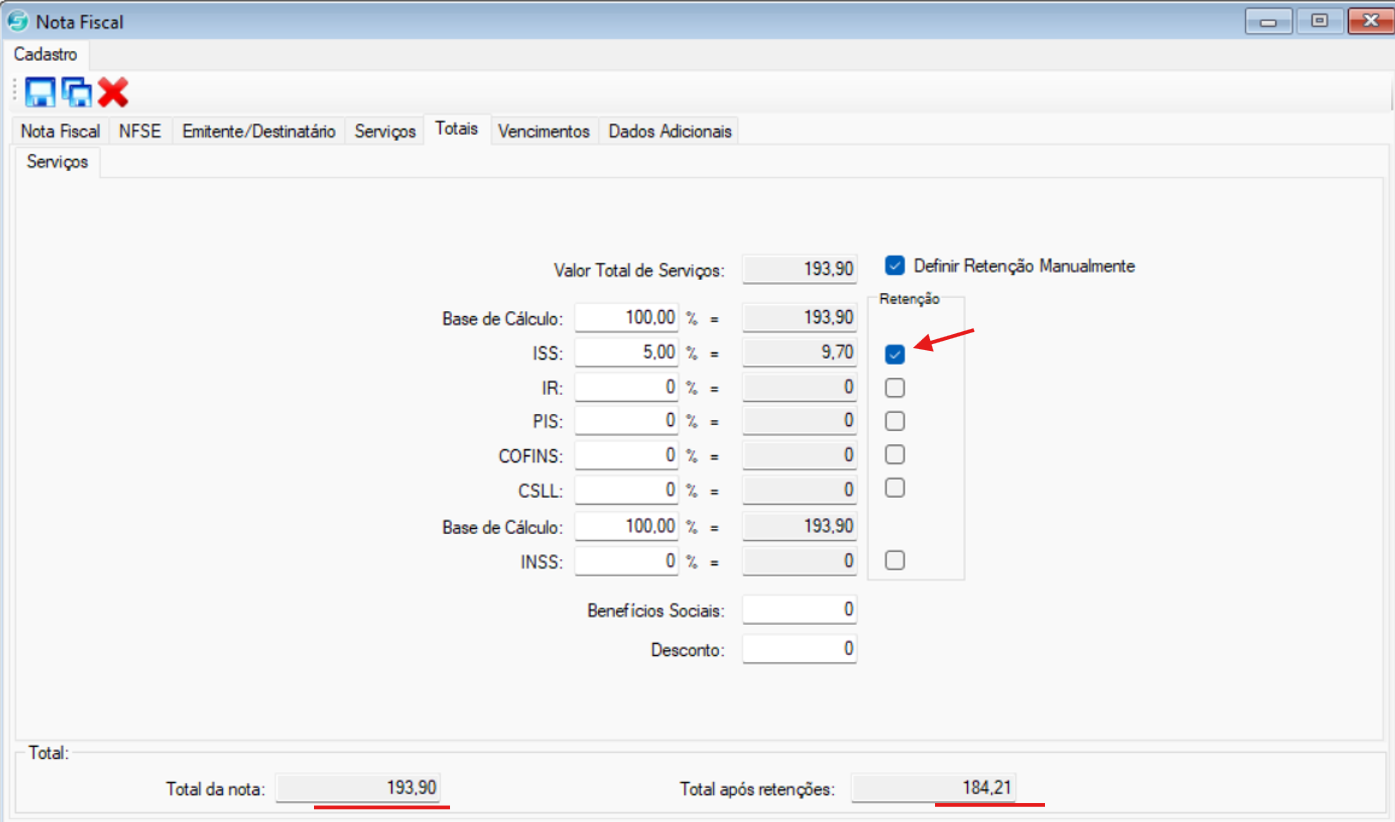This screenshot has width=1395, height=822.
Task: Open the Vencimentos tab
Action: (544, 131)
